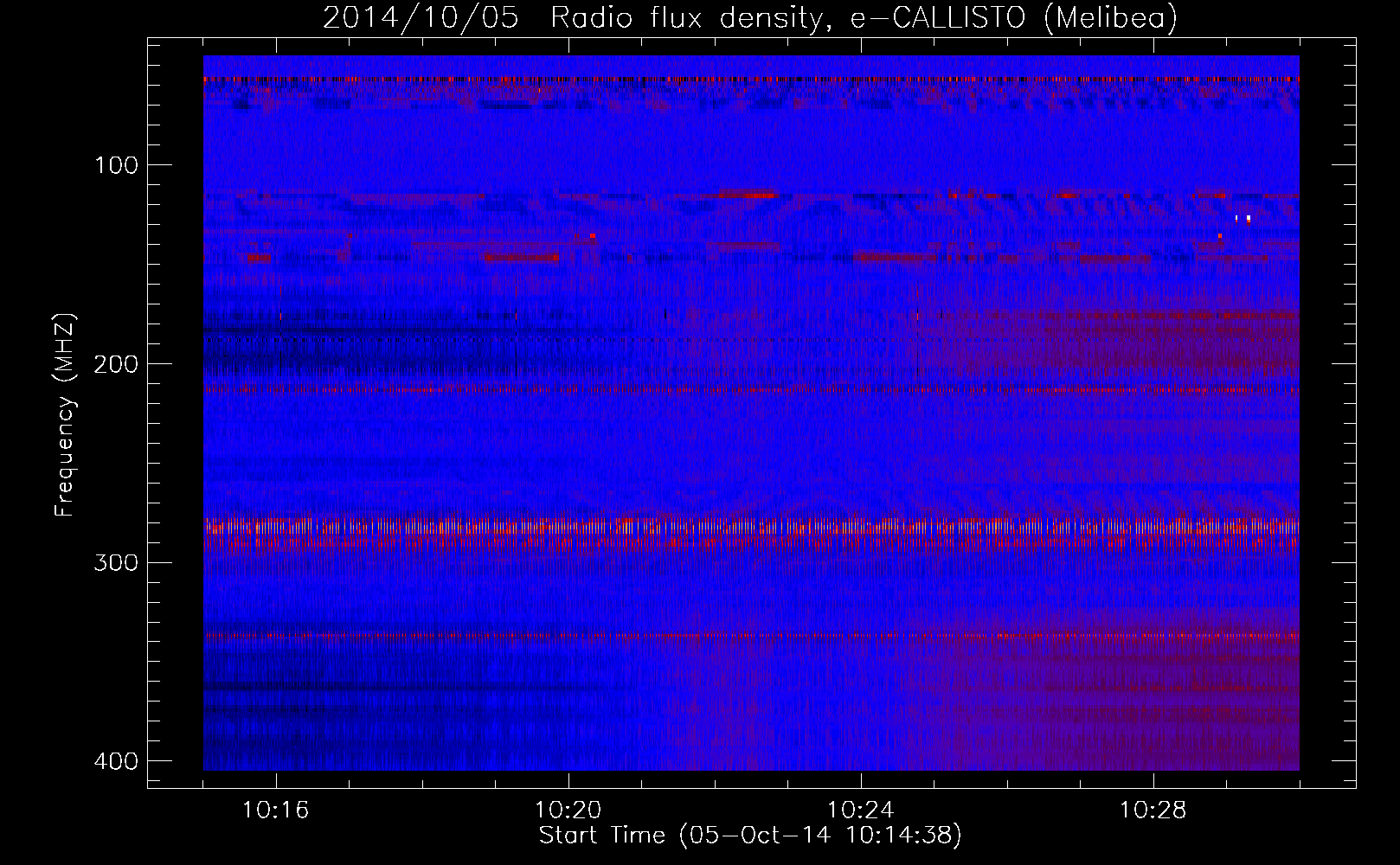1400x865 pixels.
Task: Click the 10:20 time tick label
Action: [568, 811]
